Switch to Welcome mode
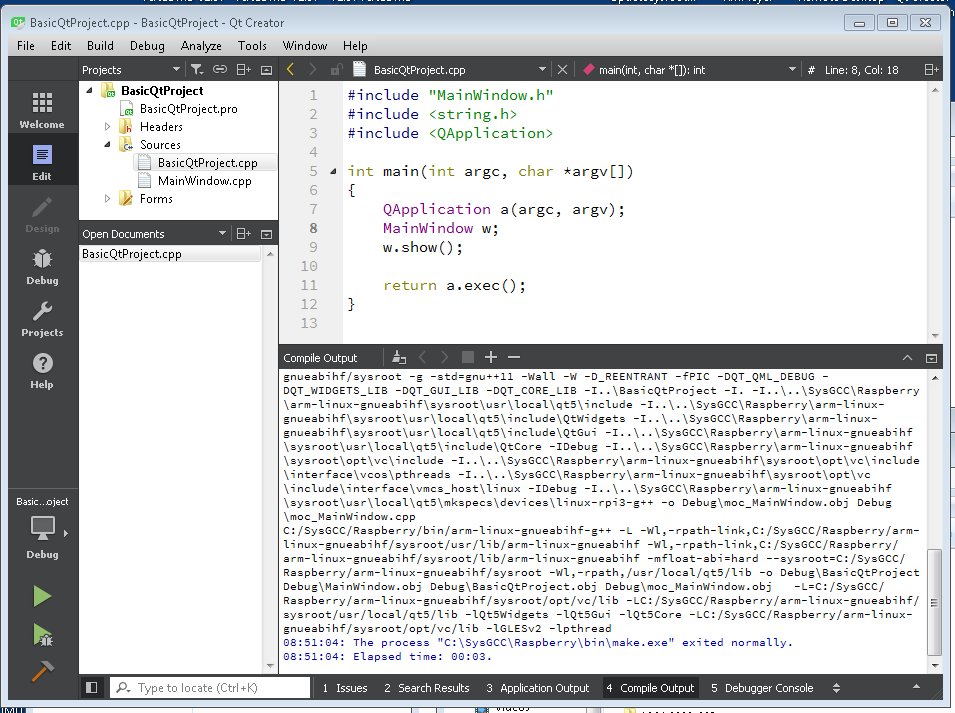The width and height of the screenshot is (955, 713). point(42,110)
